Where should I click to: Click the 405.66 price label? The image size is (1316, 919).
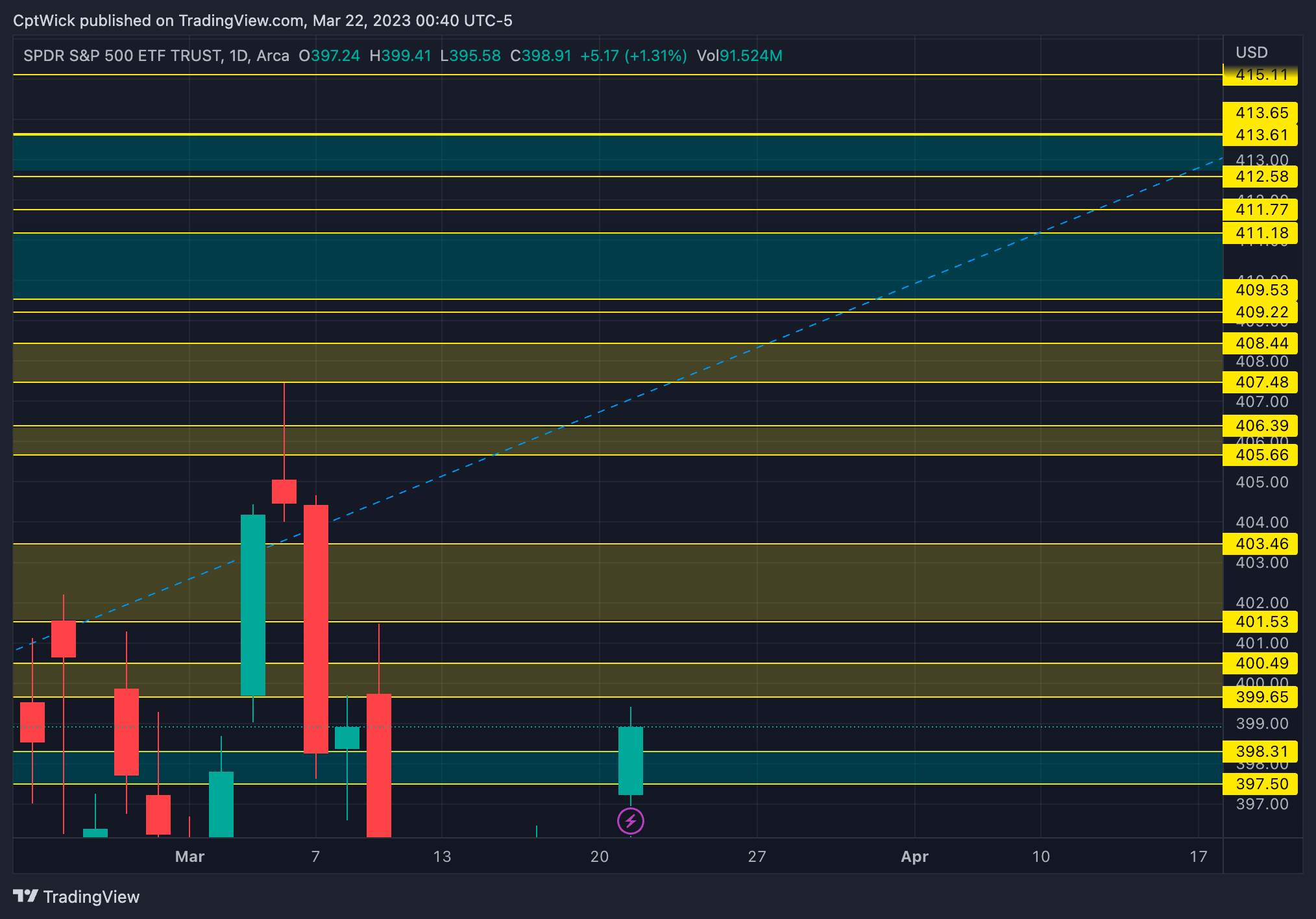1260,455
